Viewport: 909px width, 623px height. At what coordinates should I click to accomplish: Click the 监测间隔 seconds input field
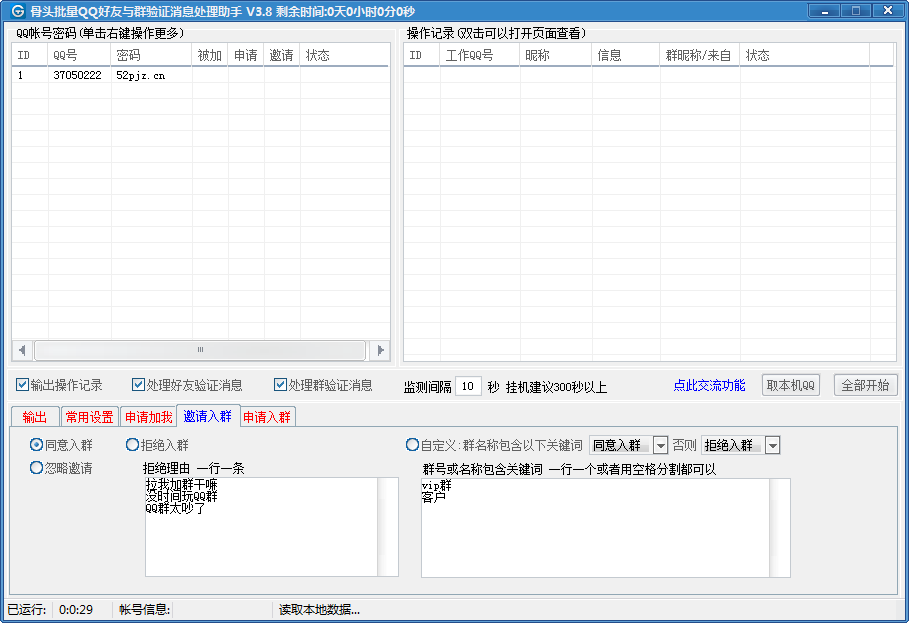pos(469,386)
